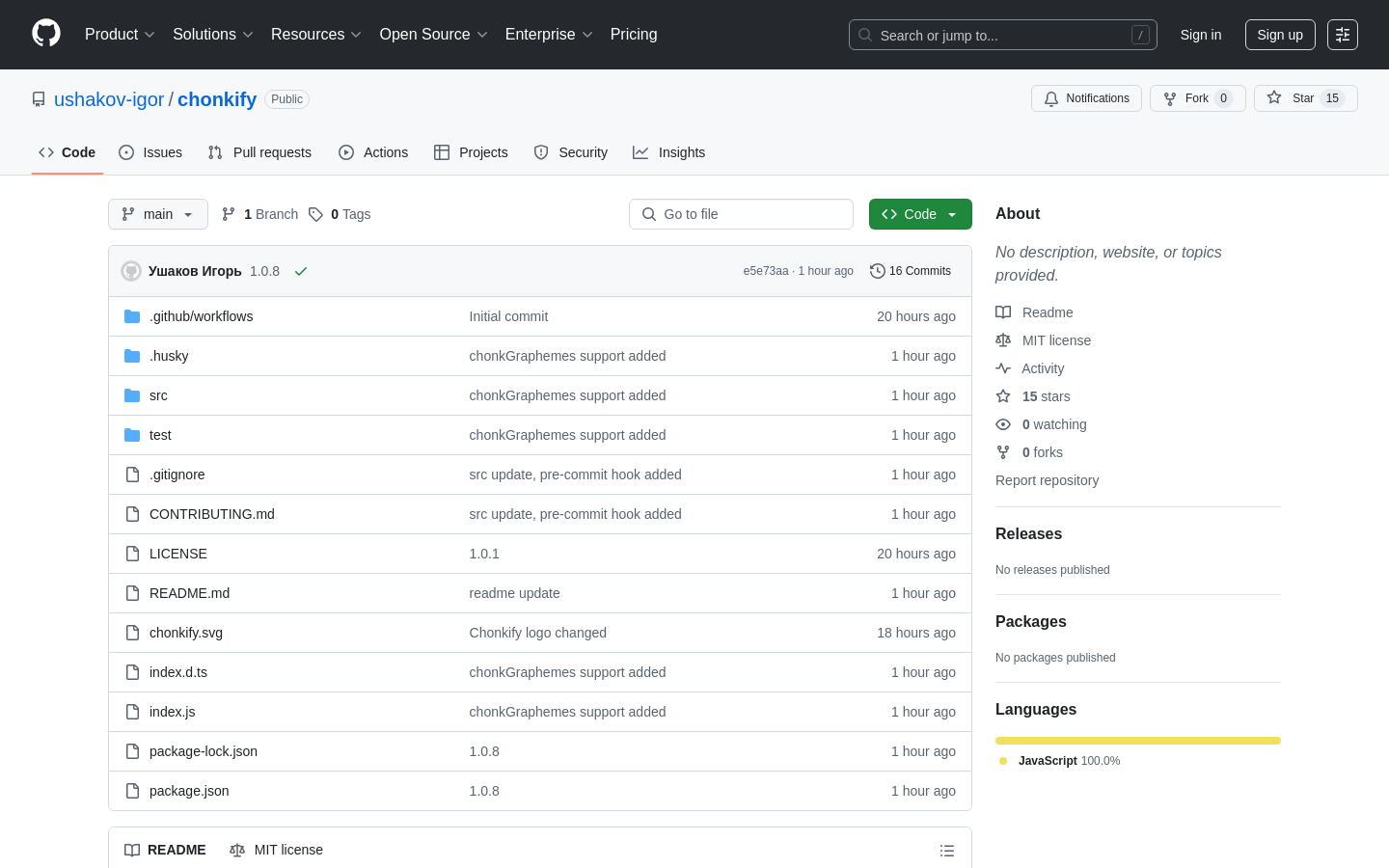
Task: Switch to the Actions tab
Action: [x=373, y=152]
